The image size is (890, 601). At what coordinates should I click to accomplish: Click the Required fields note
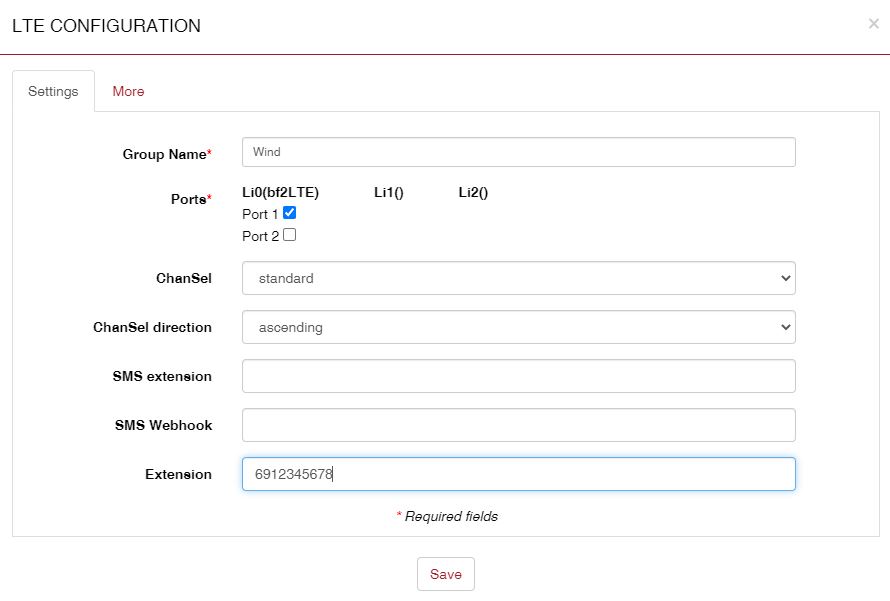[x=447, y=516]
